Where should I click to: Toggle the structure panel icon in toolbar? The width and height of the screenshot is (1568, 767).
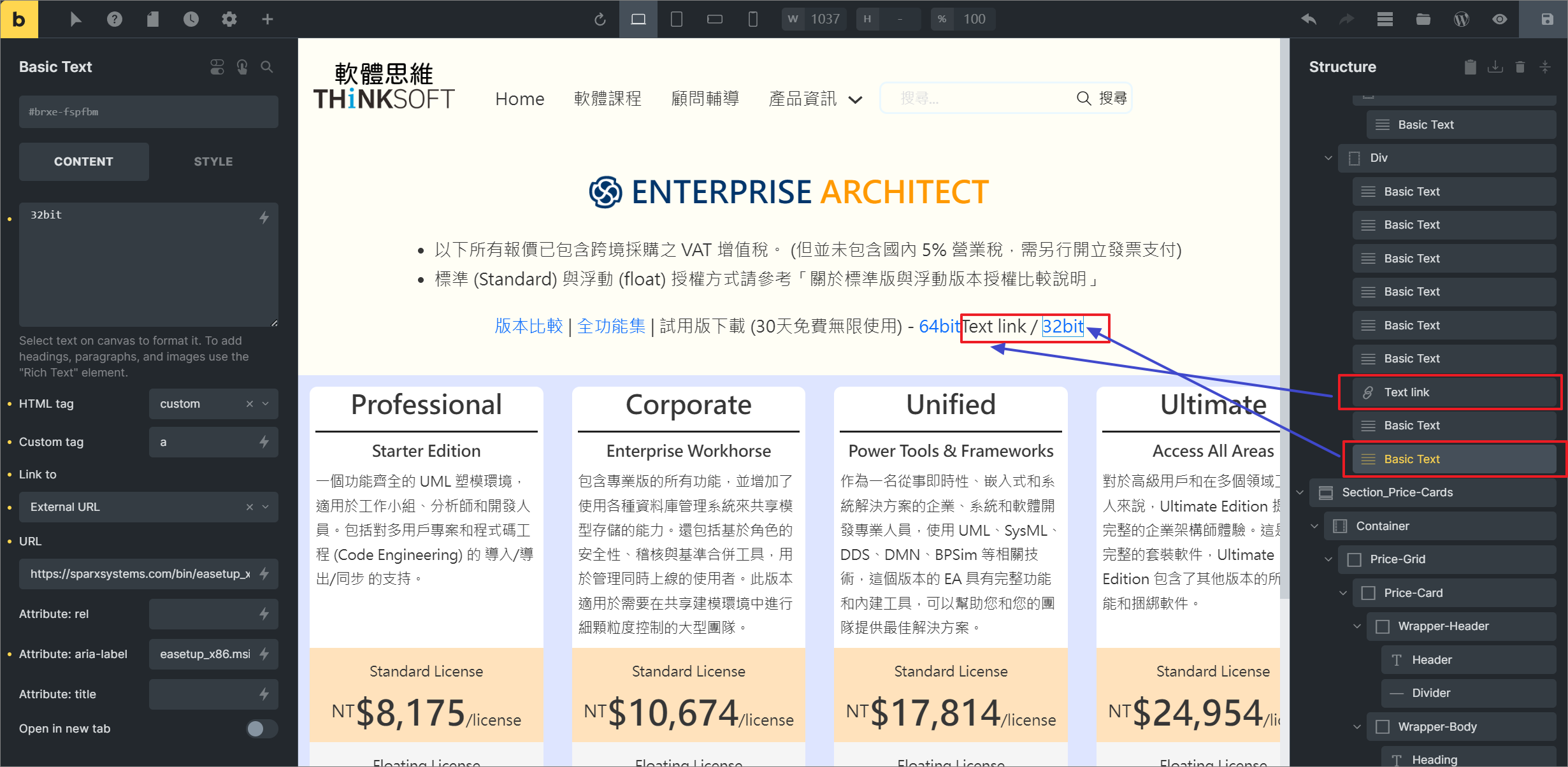tap(1385, 19)
